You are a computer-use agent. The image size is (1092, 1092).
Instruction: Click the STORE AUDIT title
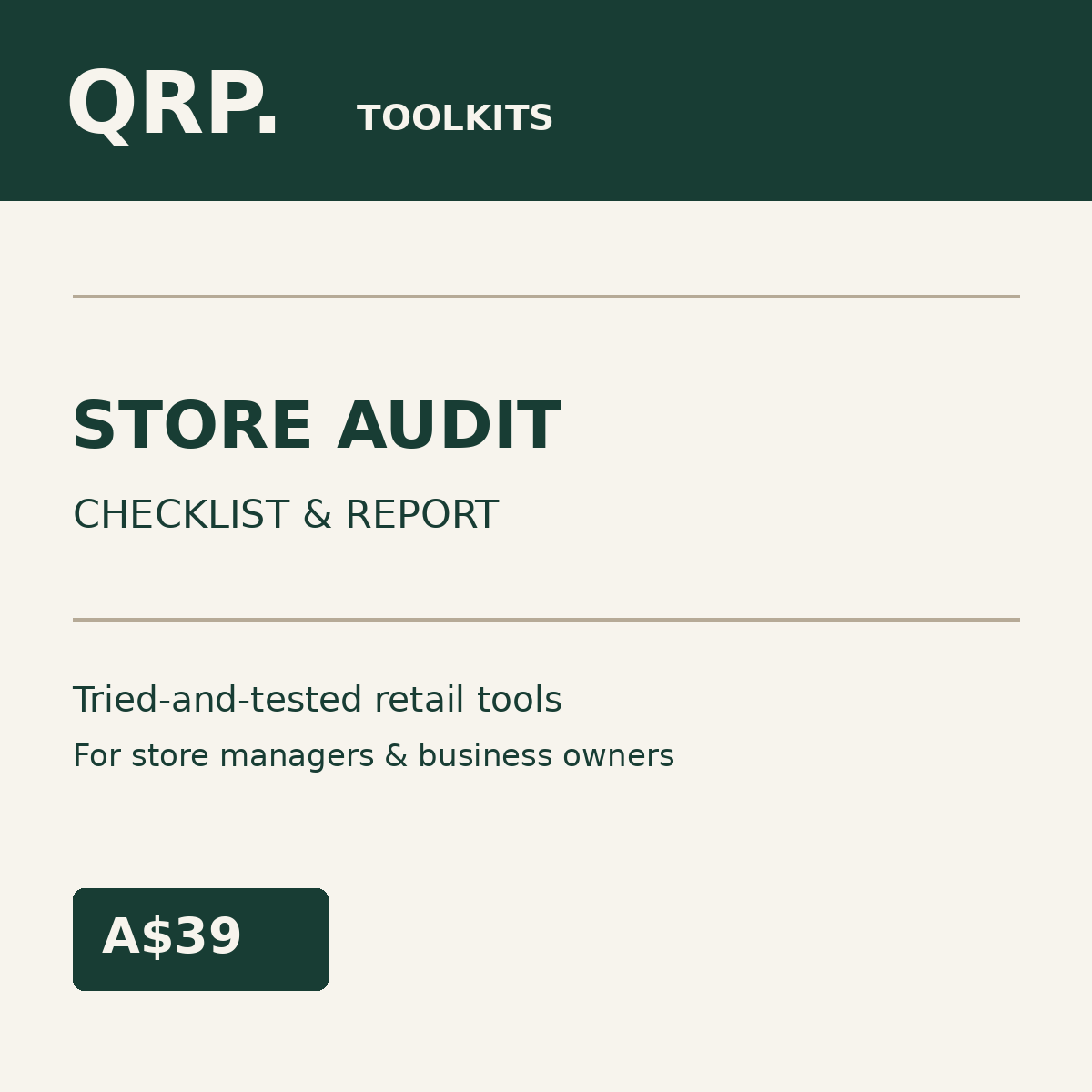coord(317,426)
